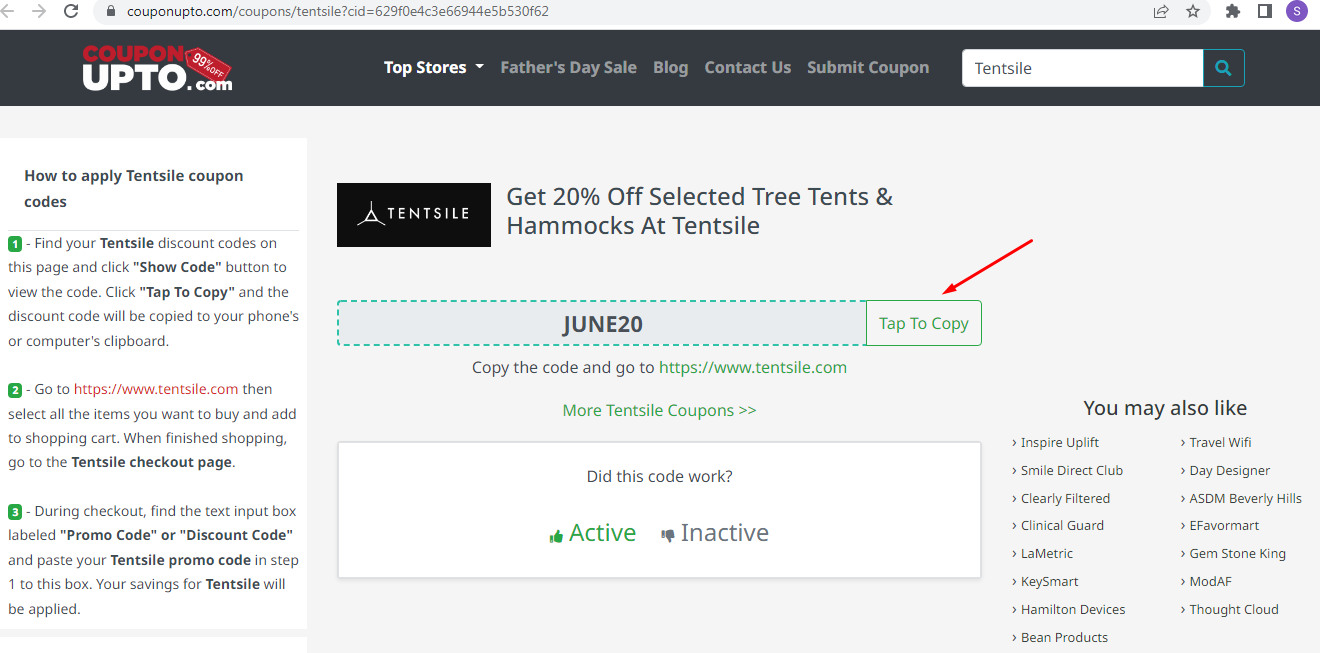Click the Tentsile store logo

point(413,214)
